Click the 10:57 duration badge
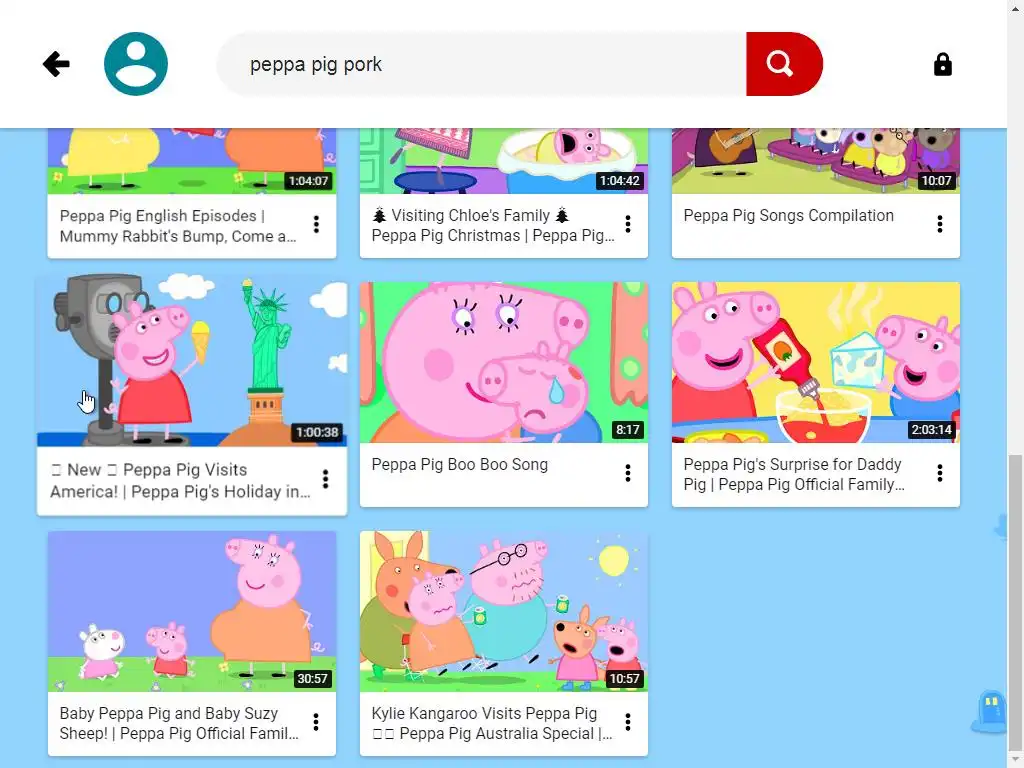This screenshot has height=768, width=1024. point(624,678)
